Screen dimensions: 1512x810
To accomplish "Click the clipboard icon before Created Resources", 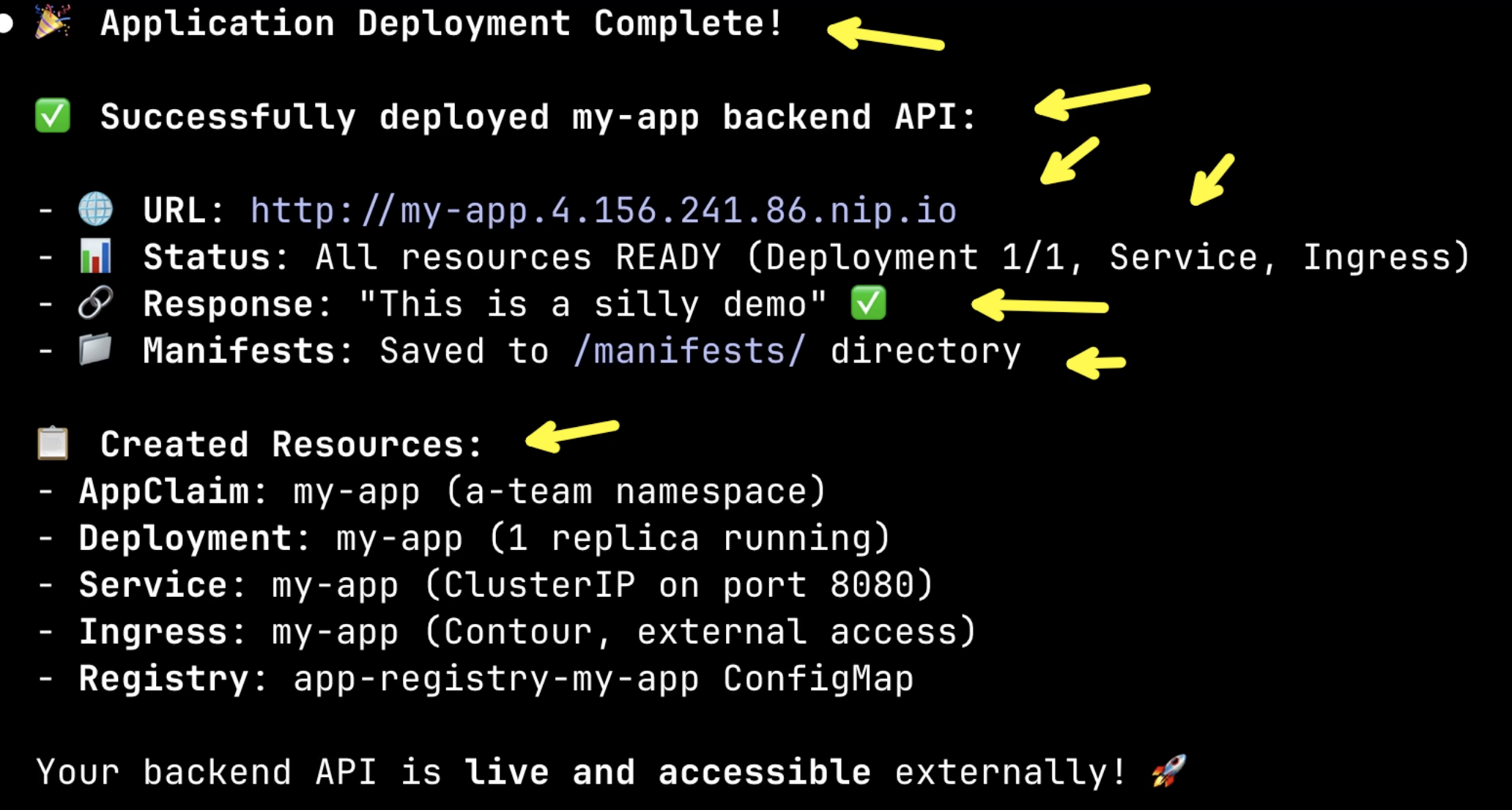I will point(53,444).
